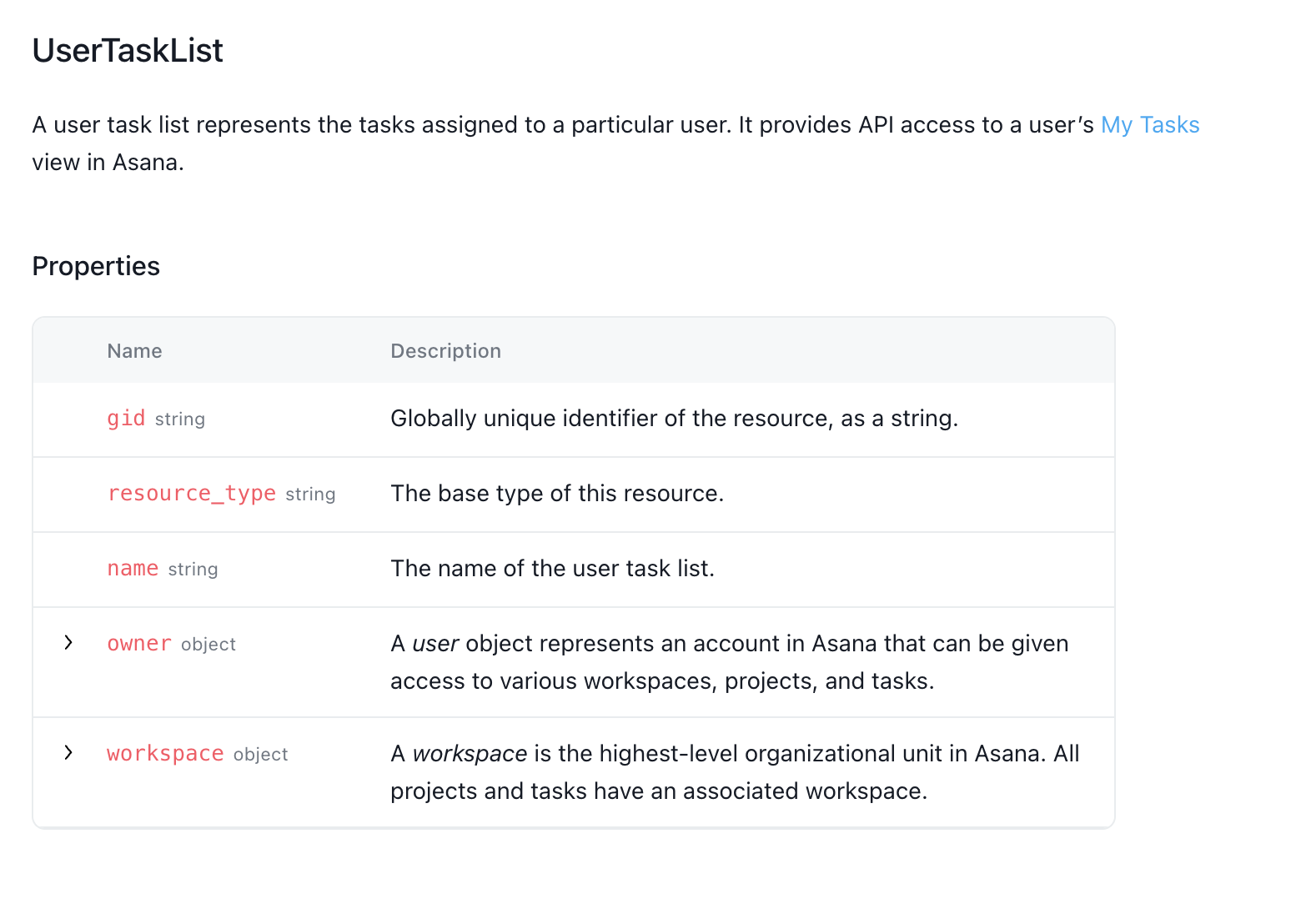
Task: Click the italic "user" word in owner description
Action: tap(435, 644)
